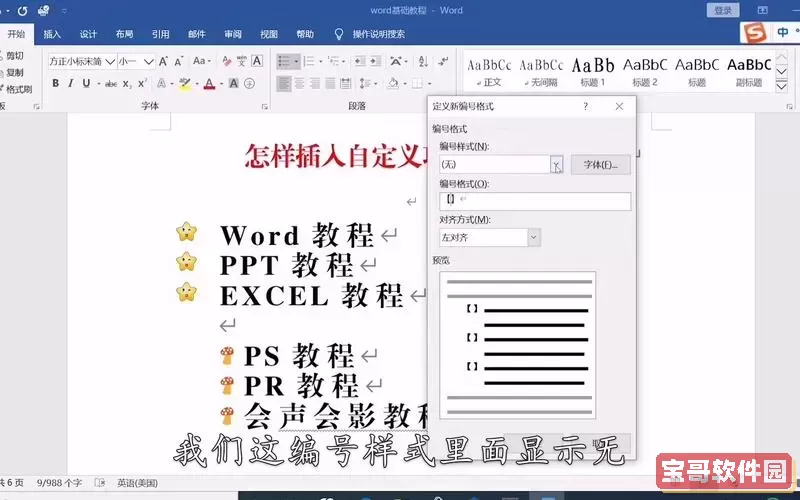Image resolution: width=800 pixels, height=500 pixels.
Task: Apply distributed alignment icon
Action: click(346, 83)
